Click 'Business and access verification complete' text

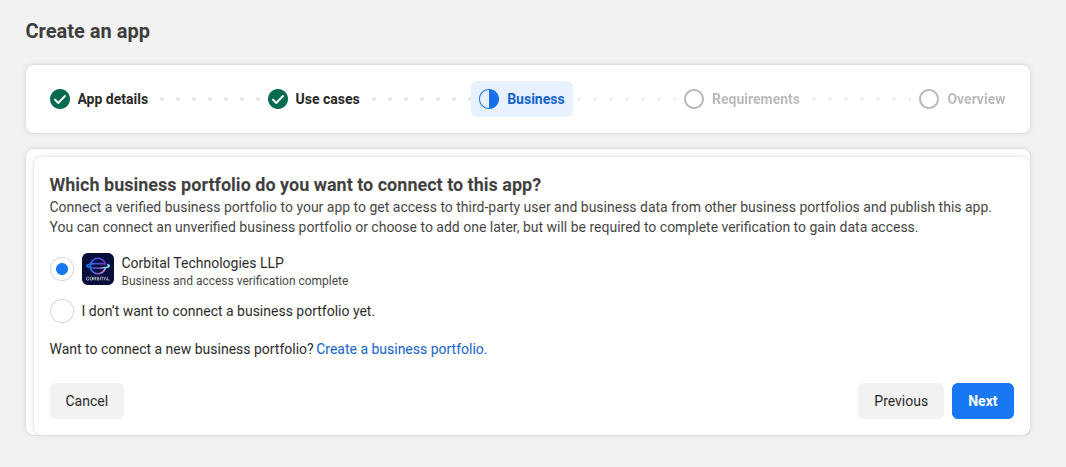pyautogui.click(x=235, y=280)
